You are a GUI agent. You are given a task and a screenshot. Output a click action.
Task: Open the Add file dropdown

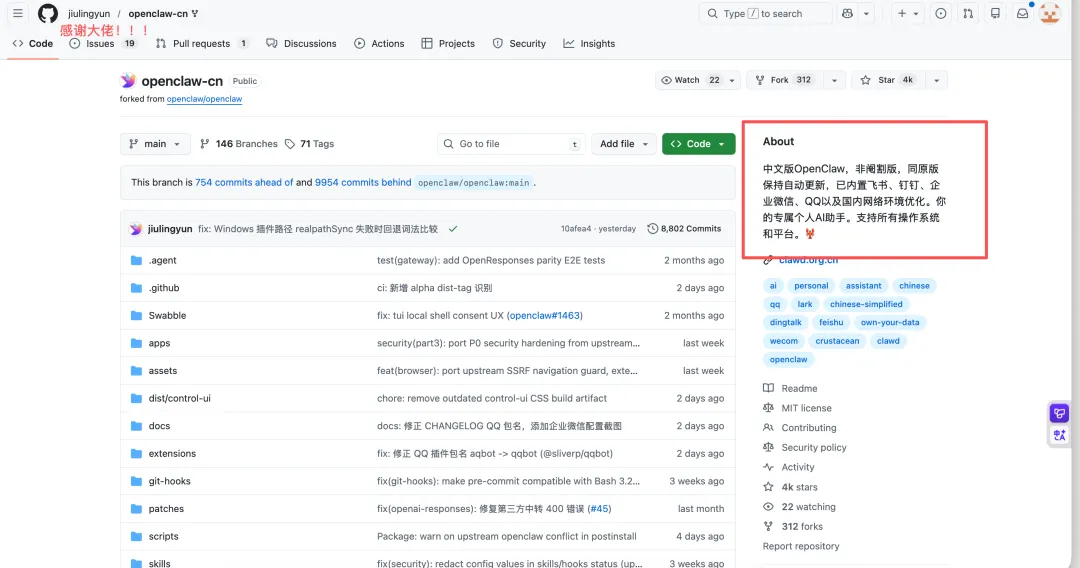point(623,144)
